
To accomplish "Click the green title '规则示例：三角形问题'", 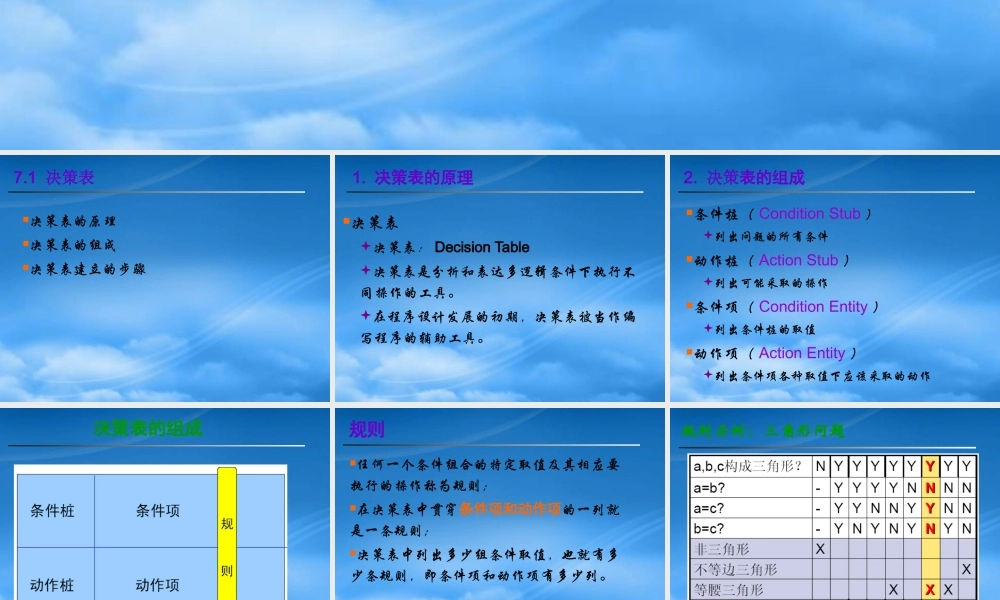I will [763, 431].
